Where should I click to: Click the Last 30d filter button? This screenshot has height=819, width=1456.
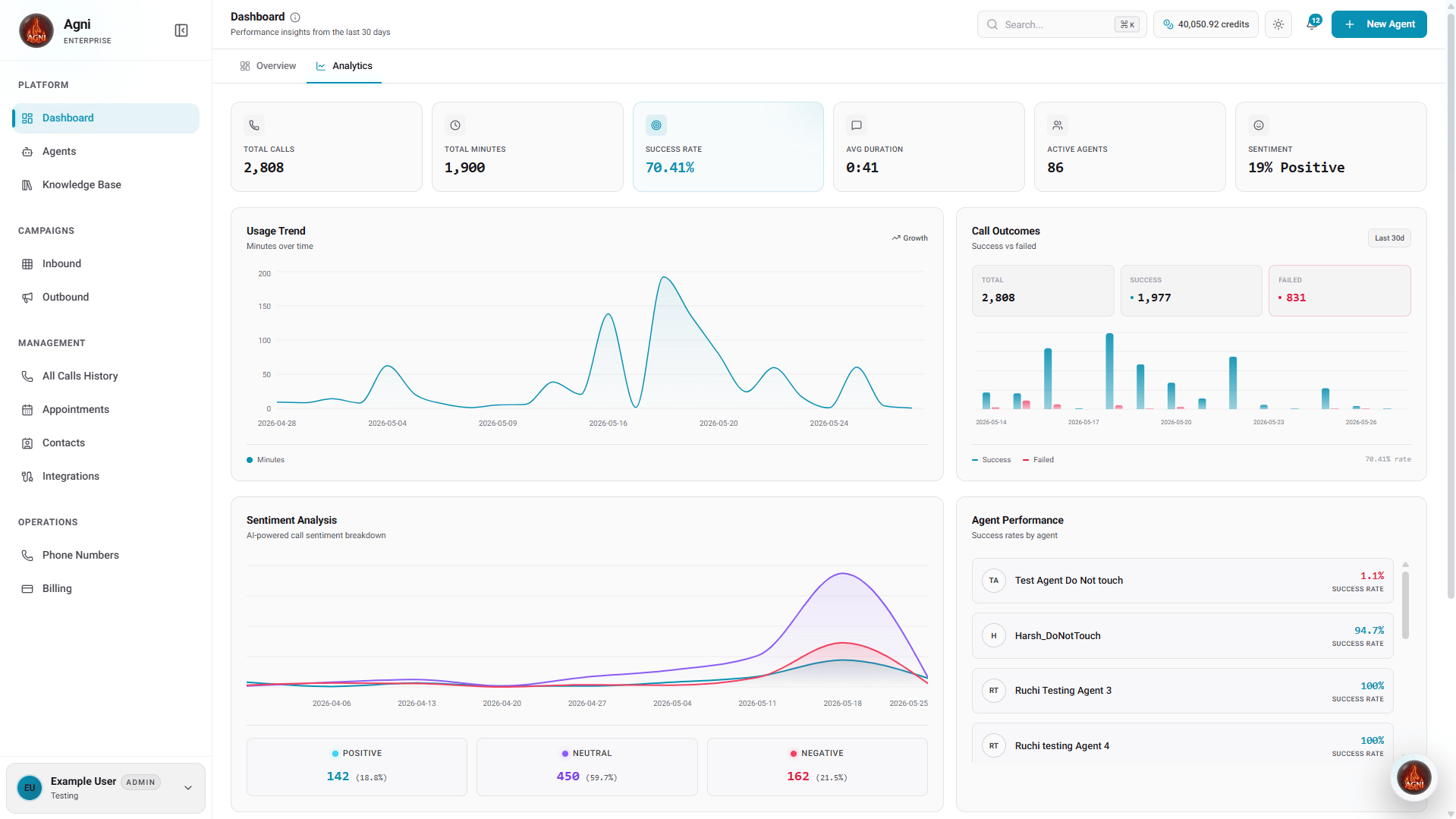(1389, 238)
